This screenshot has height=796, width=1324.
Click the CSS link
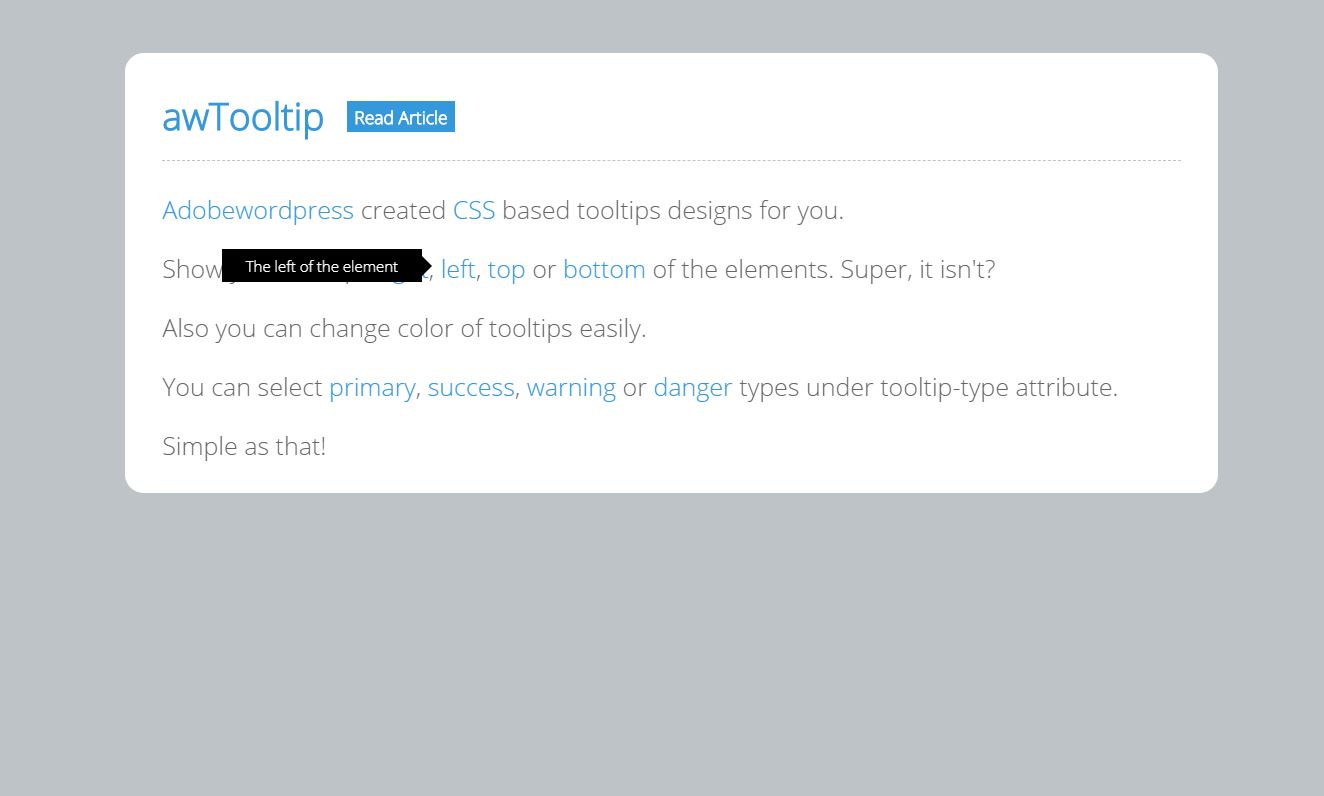(x=474, y=210)
